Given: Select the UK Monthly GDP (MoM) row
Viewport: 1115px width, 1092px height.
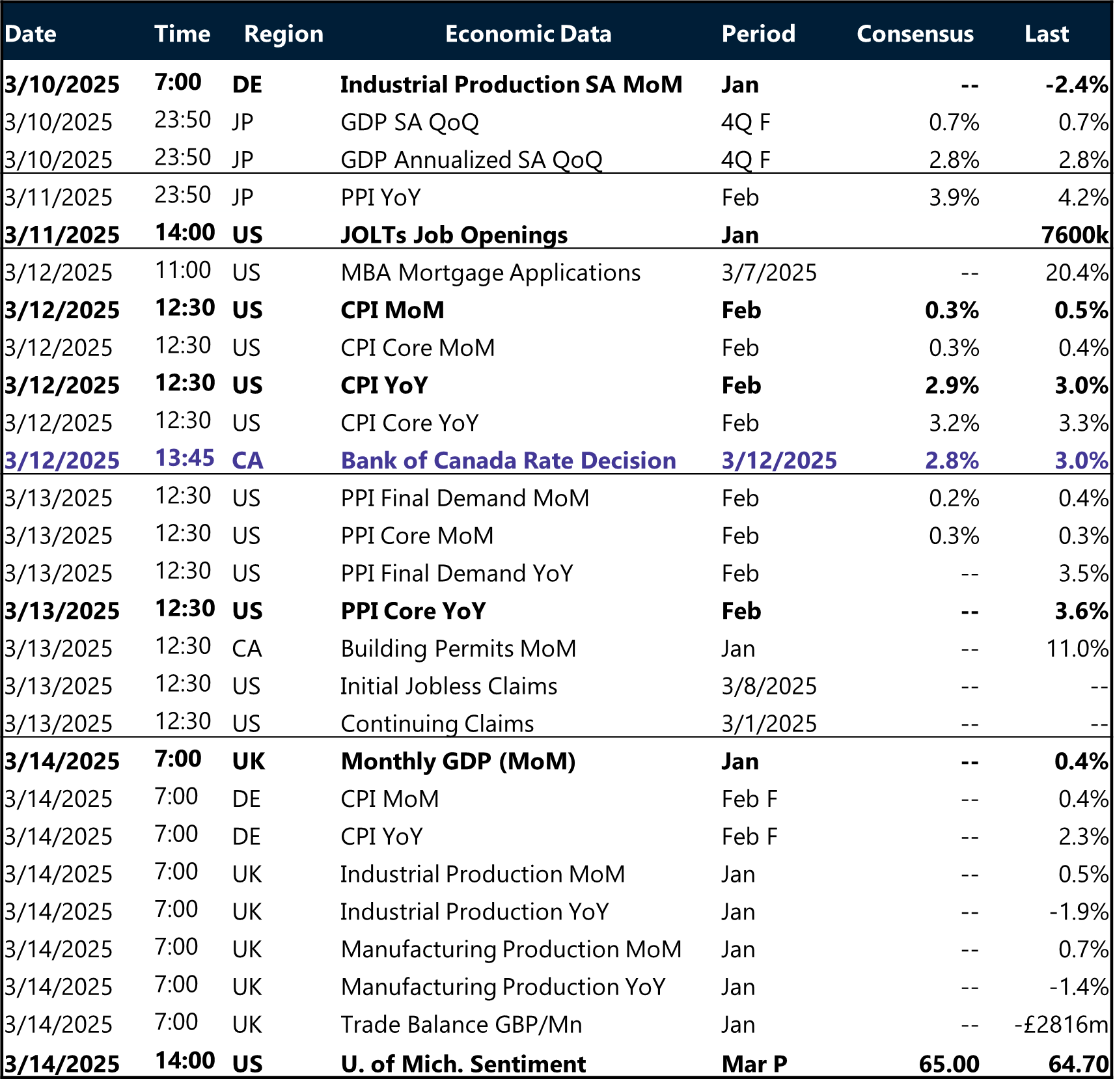Looking at the screenshot, I should [x=458, y=761].
